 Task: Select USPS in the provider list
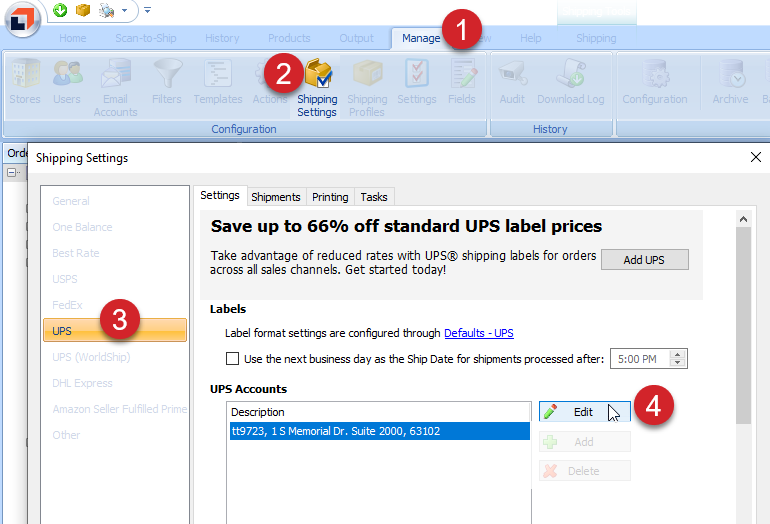114,279
